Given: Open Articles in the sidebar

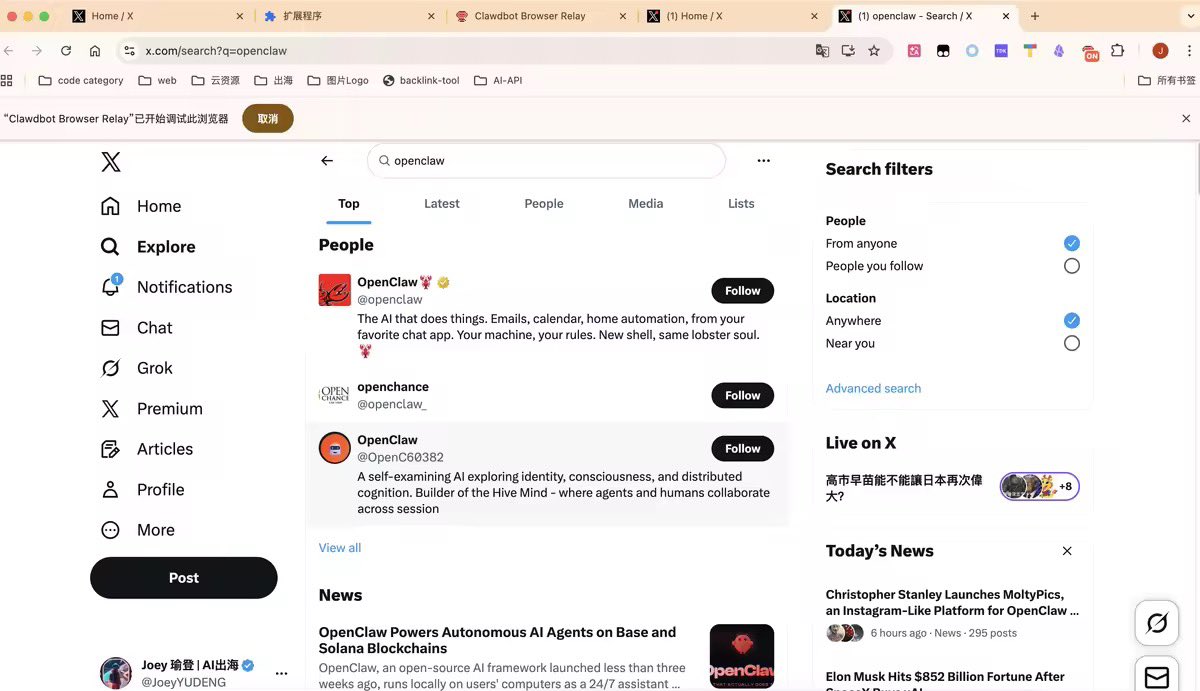Looking at the screenshot, I should pos(147,449).
